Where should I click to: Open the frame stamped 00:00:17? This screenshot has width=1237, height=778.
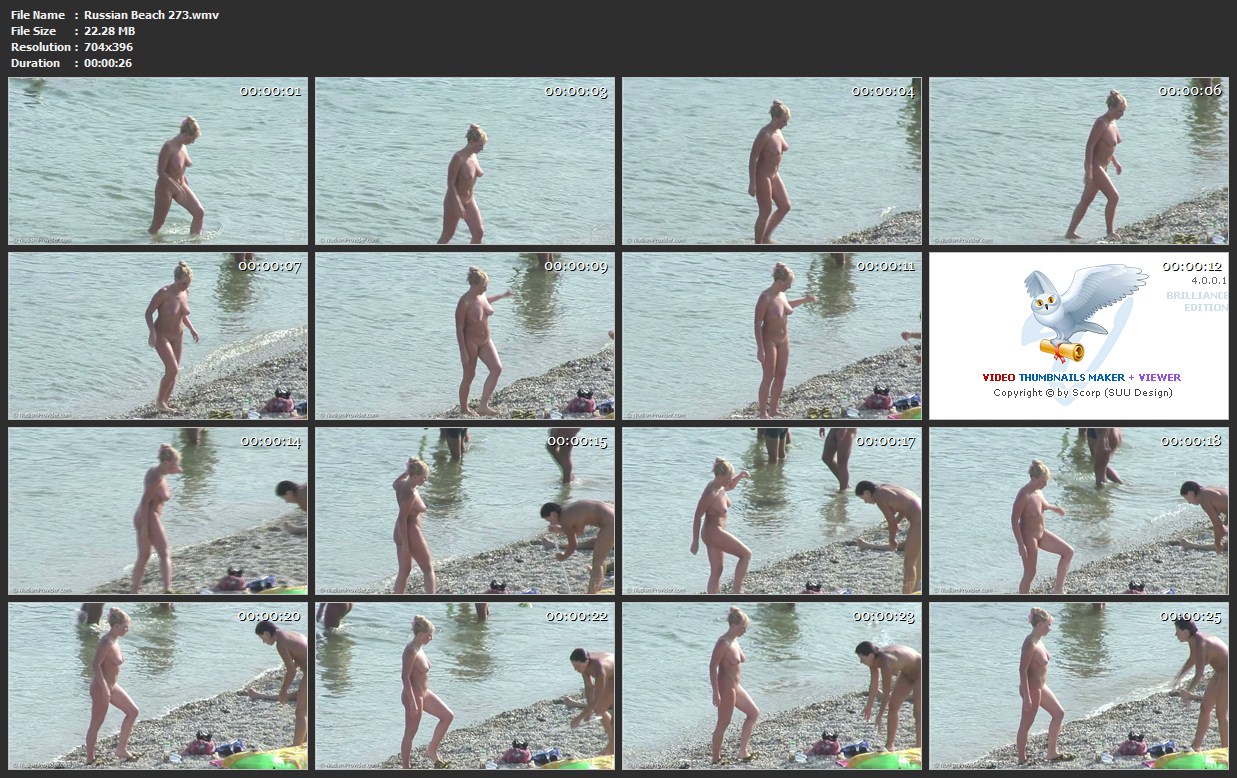pos(772,511)
